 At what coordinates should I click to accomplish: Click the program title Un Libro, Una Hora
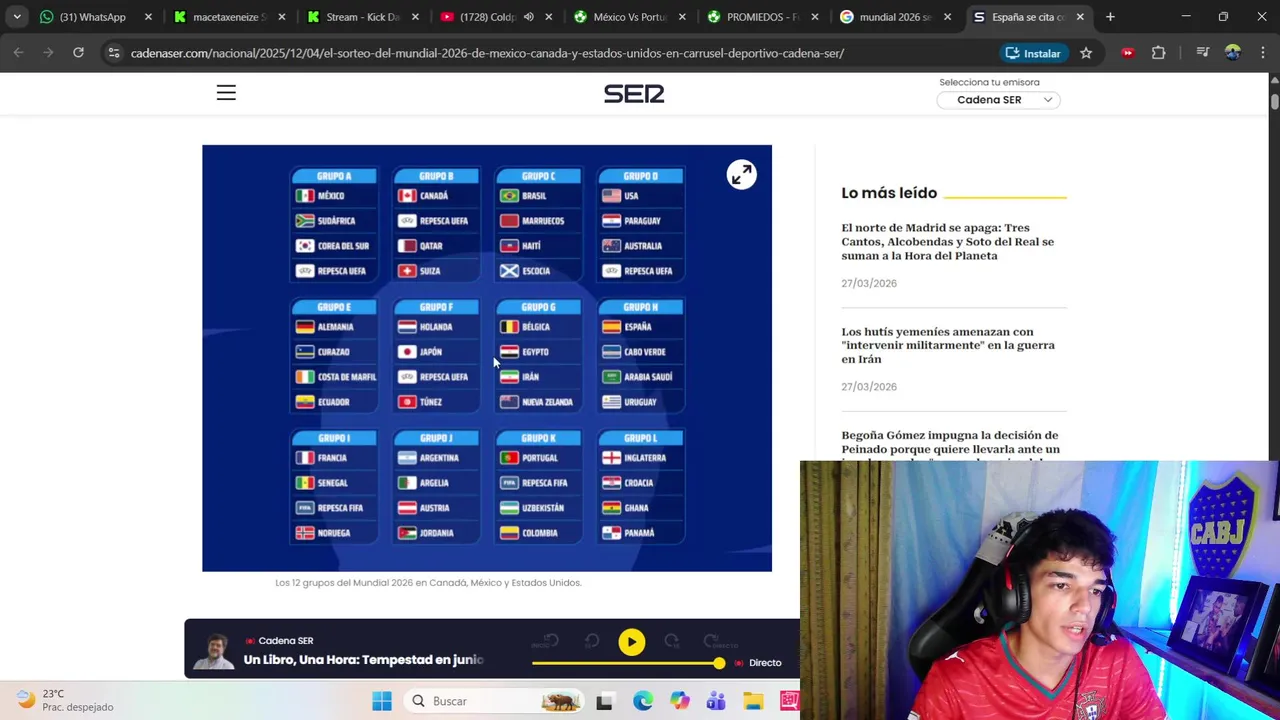pyautogui.click(x=363, y=660)
